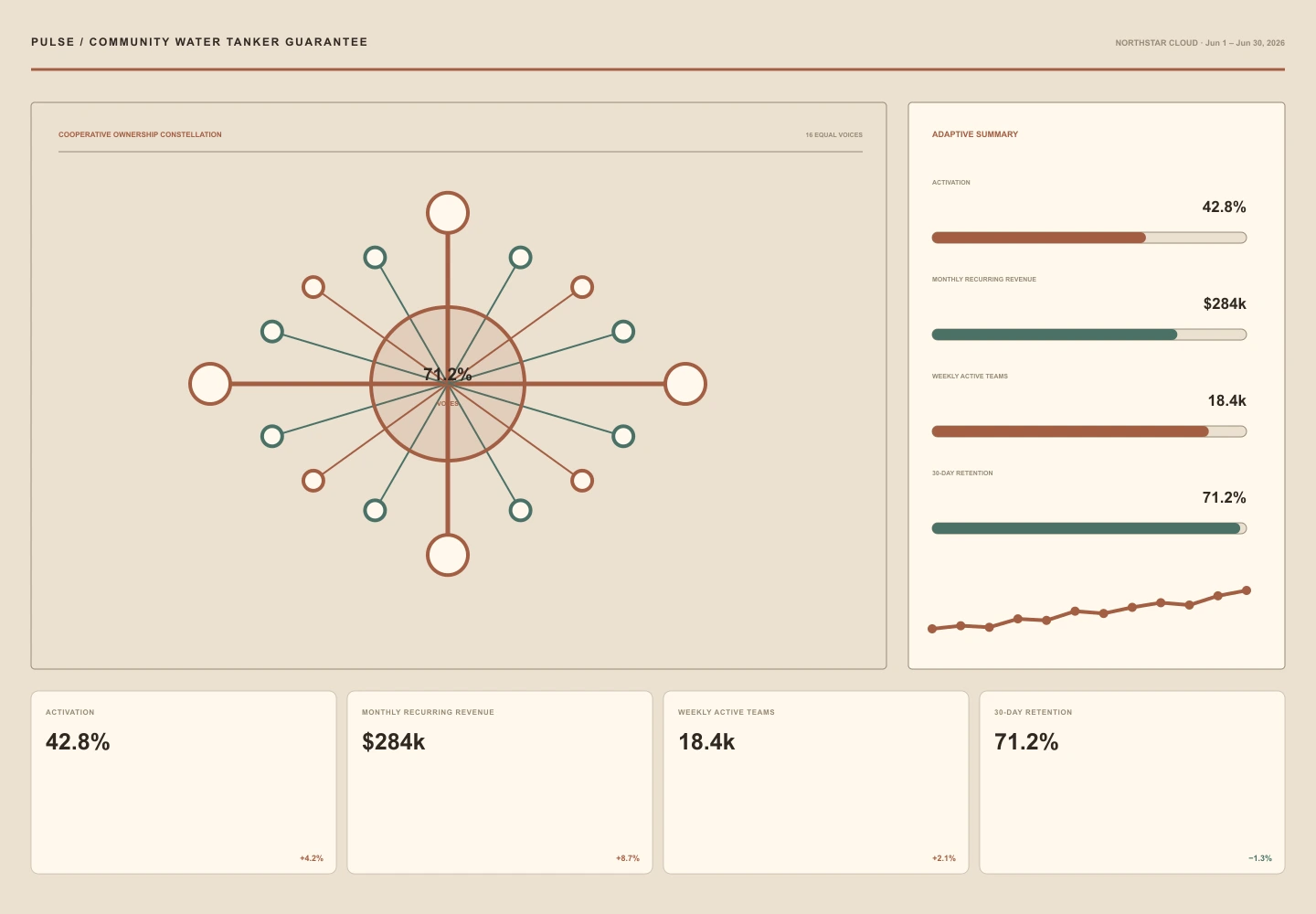Viewport: 1316px width, 914px height.
Task: Click the Monthly Recurring Revenue progress bar
Action: point(1089,335)
